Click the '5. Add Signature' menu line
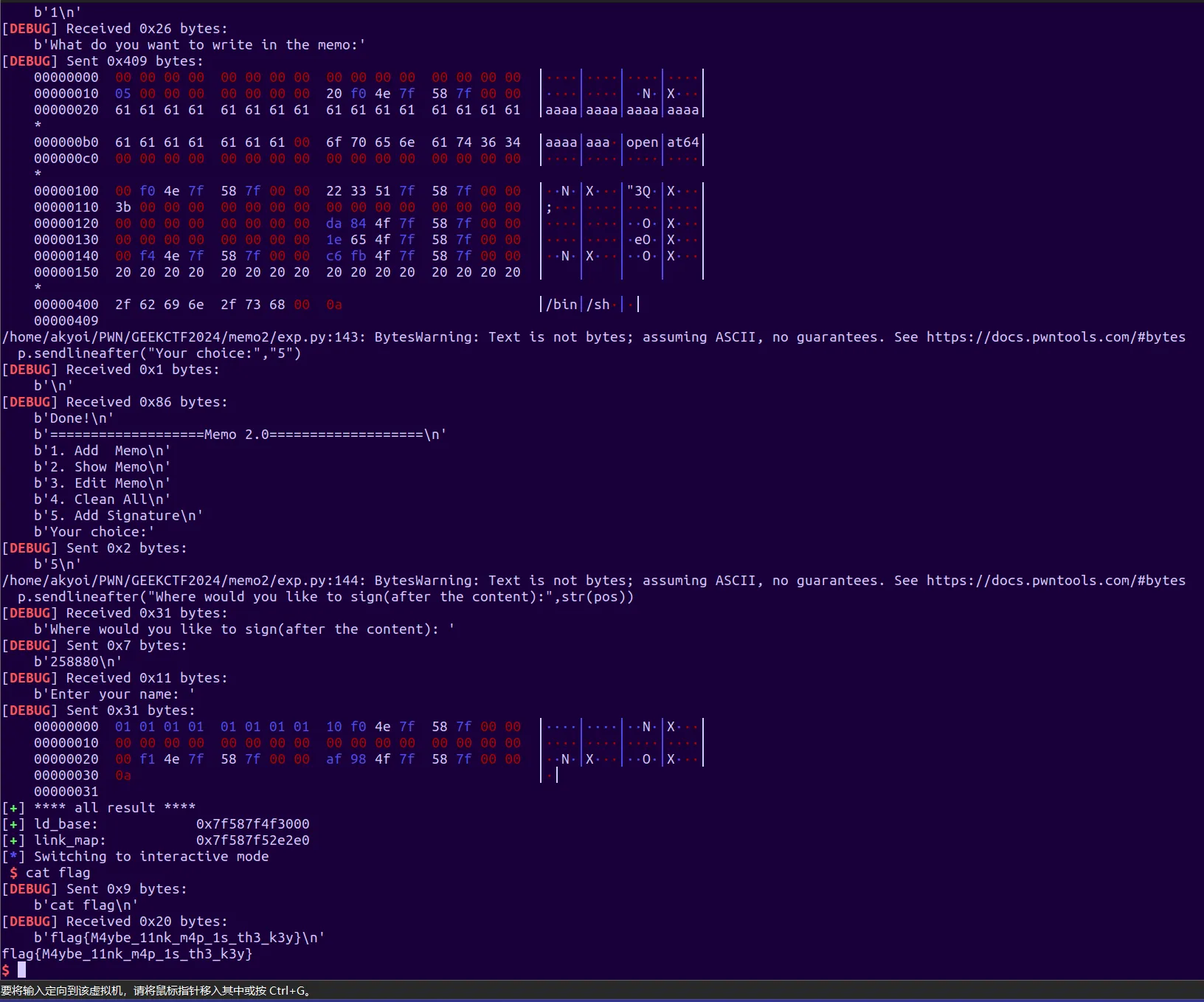1204x1002 pixels. coord(119,515)
